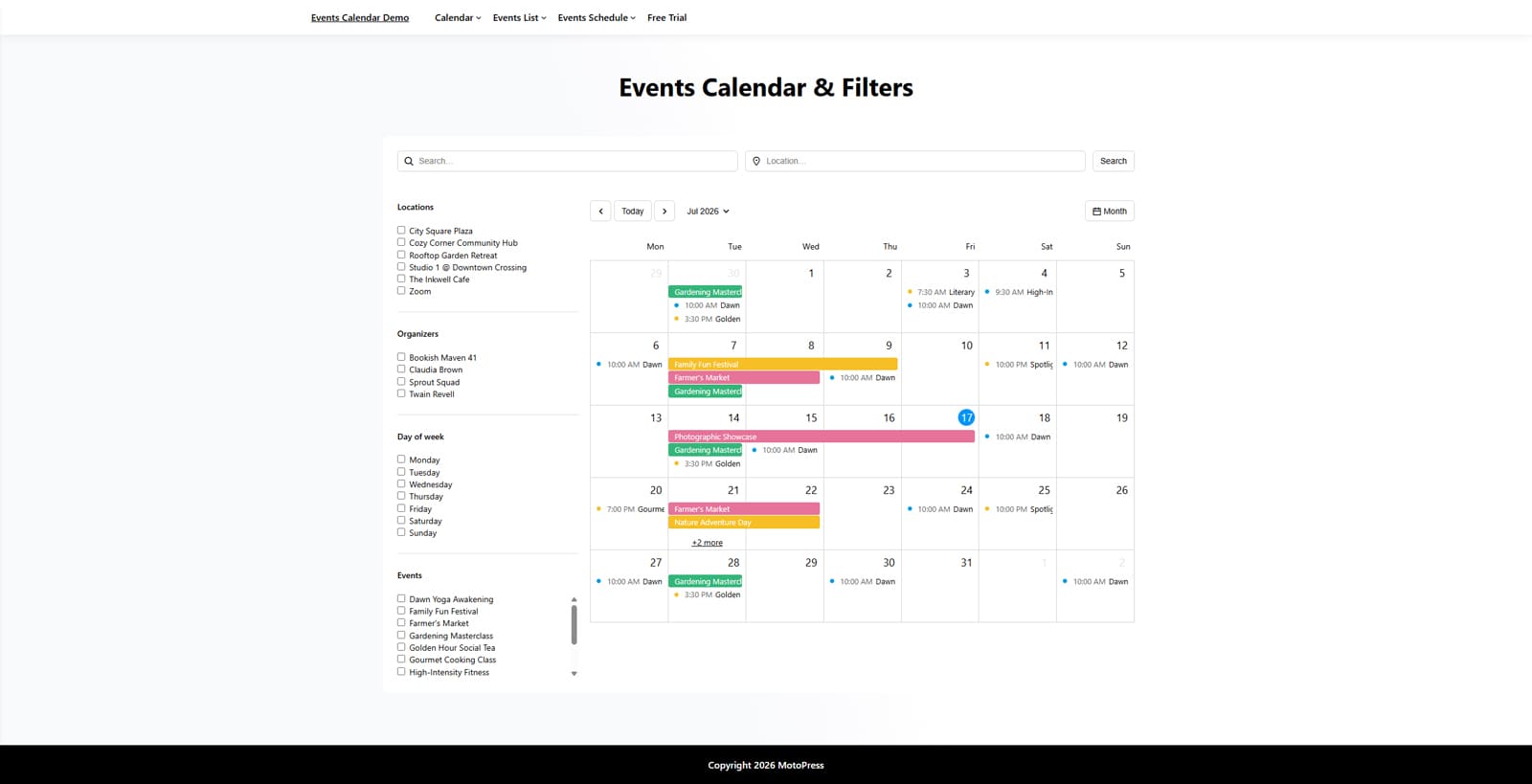The height and width of the screenshot is (784, 1532).
Task: Open Farmer's Market event on July 7
Action: [x=744, y=377]
